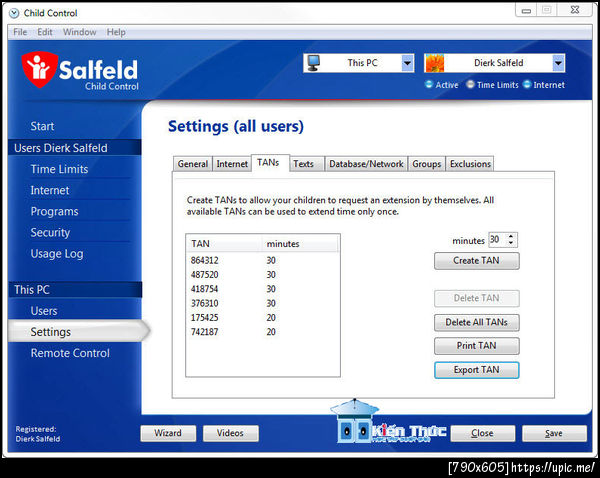600x478 pixels.
Task: Open Internet in the sidebar
Action: pyautogui.click(x=50, y=190)
